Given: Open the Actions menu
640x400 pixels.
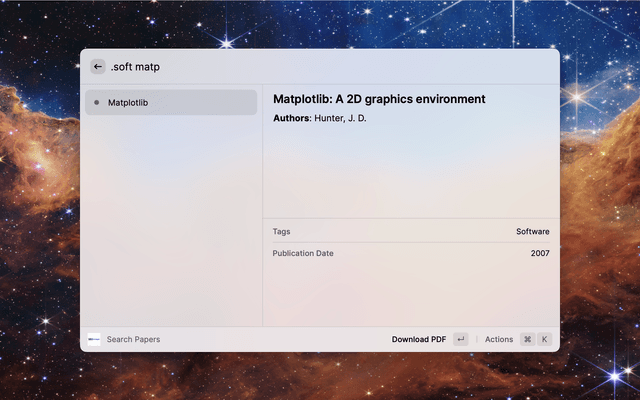Looking at the screenshot, I should tap(498, 339).
